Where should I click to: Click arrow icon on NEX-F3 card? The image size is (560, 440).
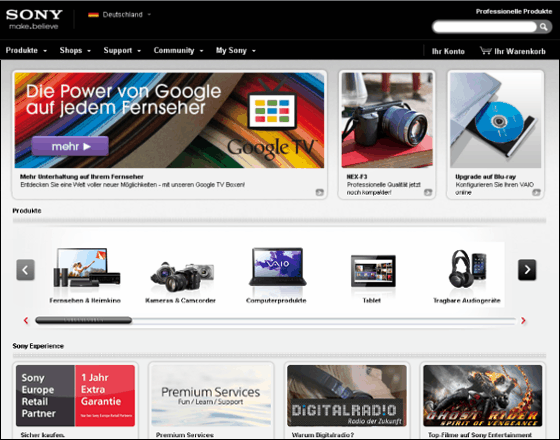428,192
